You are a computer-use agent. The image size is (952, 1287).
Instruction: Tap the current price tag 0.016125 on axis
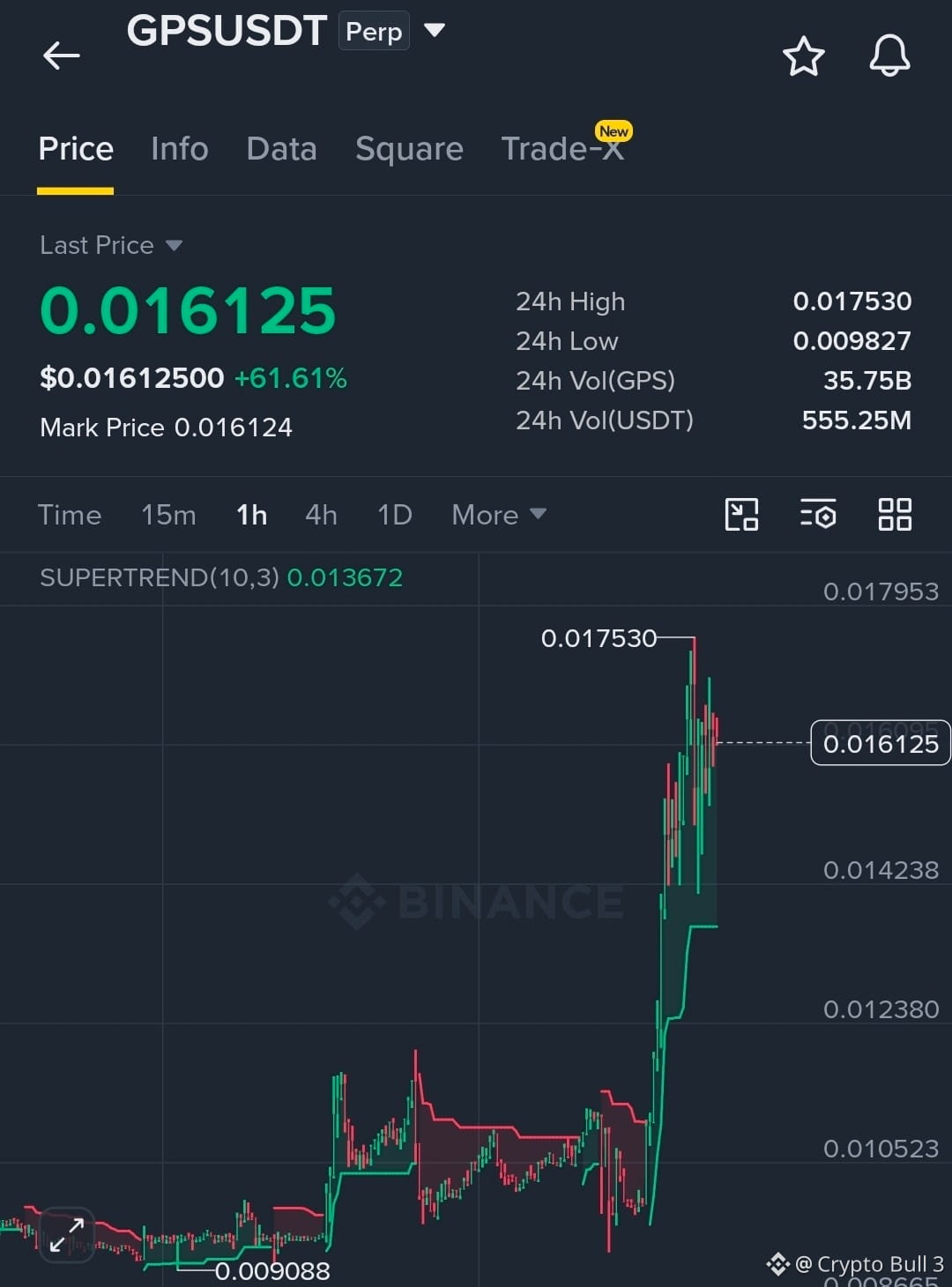point(881,743)
